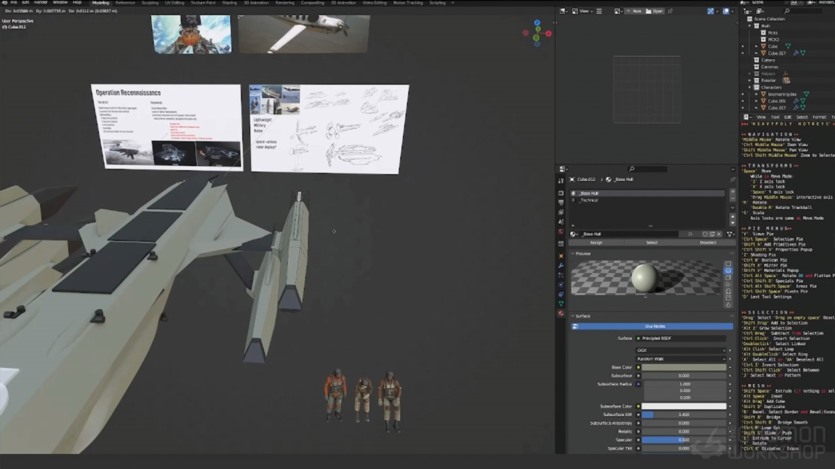Click the material Select button

coord(652,243)
